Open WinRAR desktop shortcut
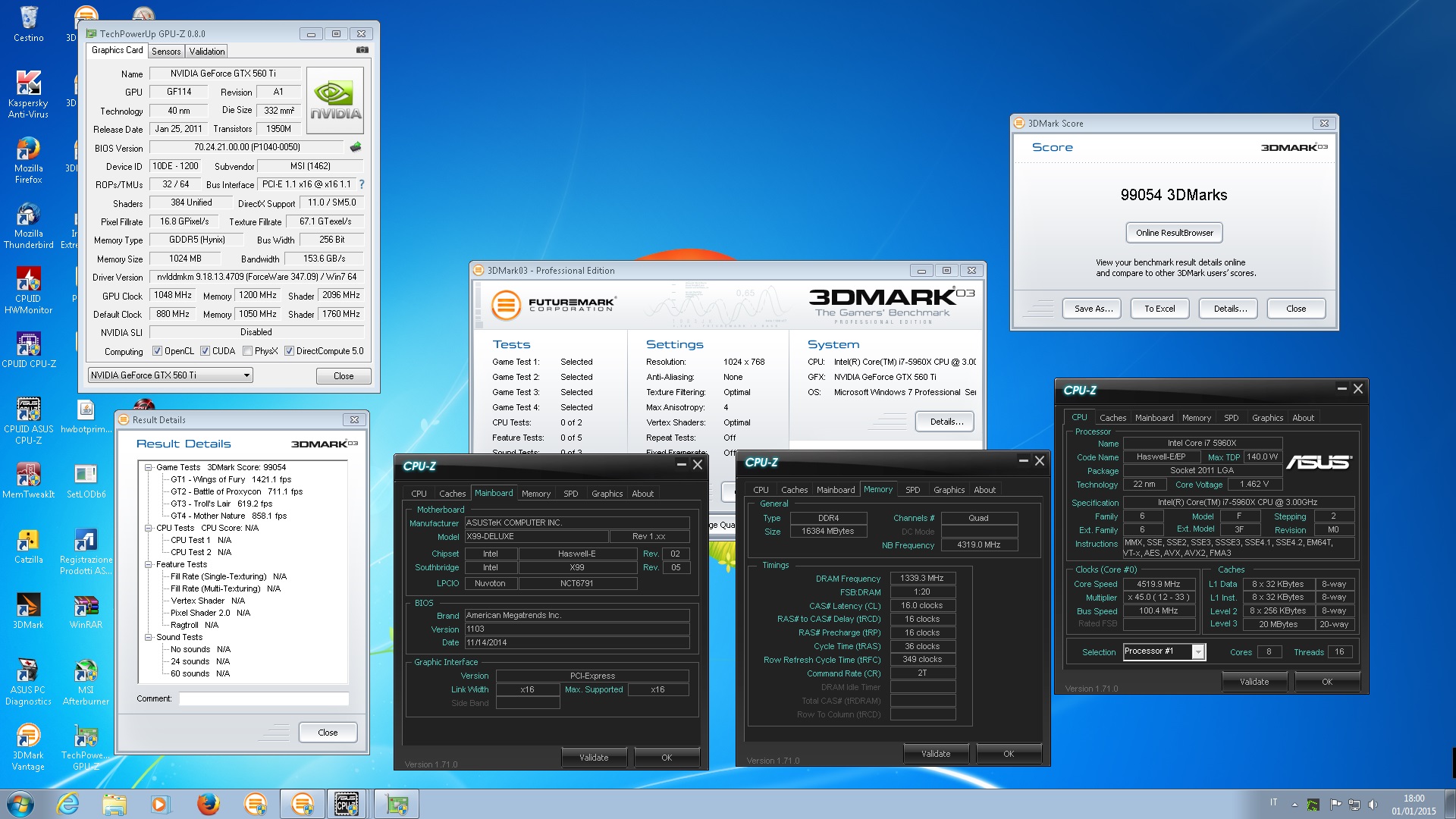 [86, 610]
